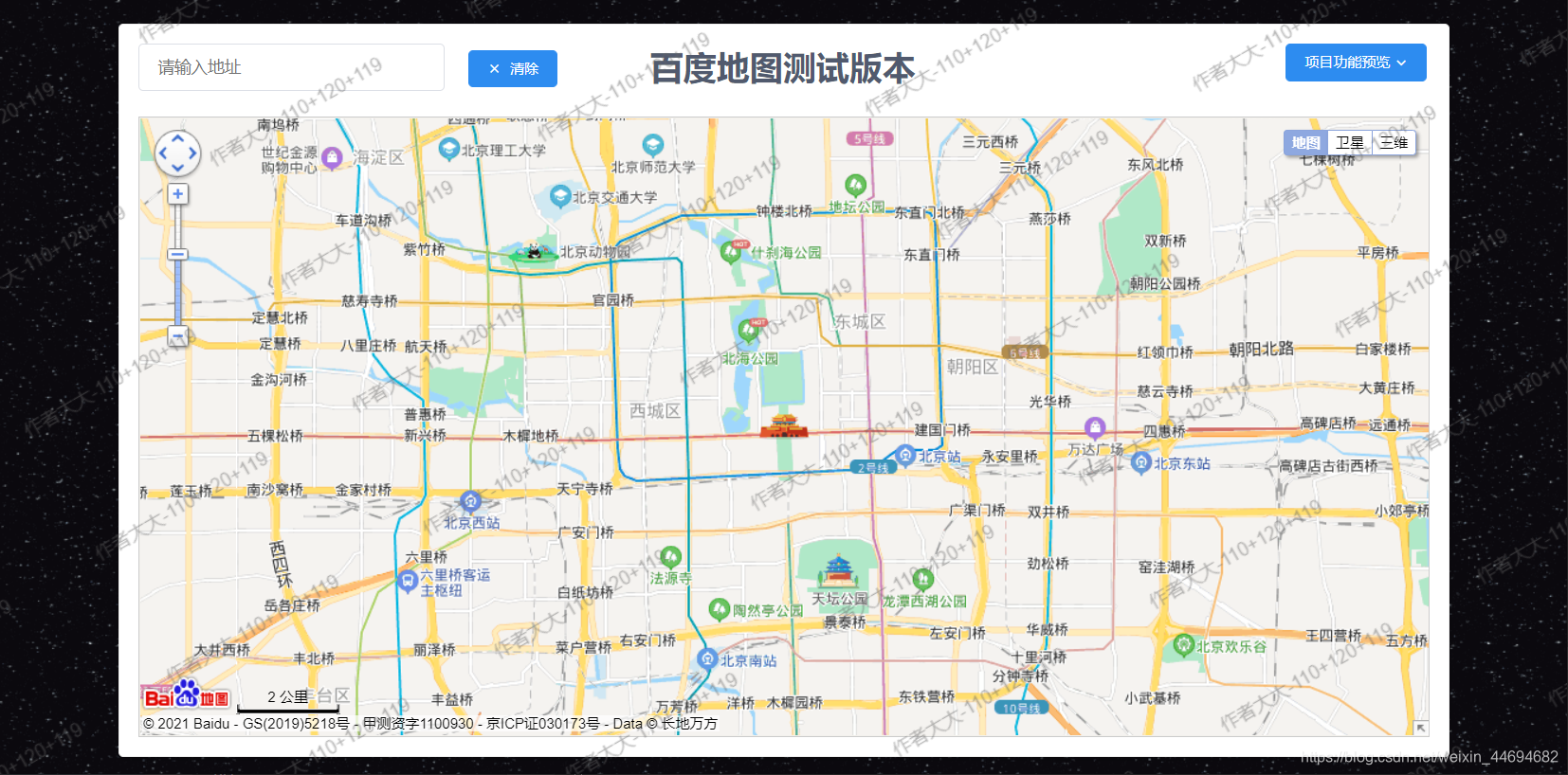This screenshot has width=1568, height=775.
Task: Click the 朝阳区 district label
Action: (x=973, y=367)
